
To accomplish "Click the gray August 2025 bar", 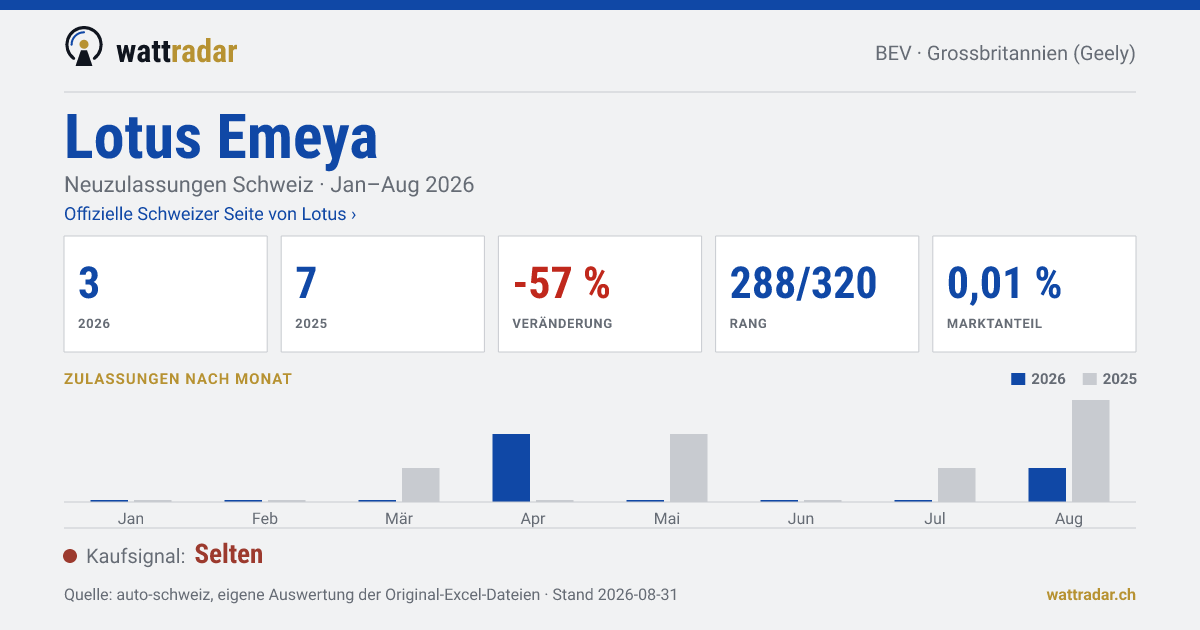I will [x=1091, y=451].
